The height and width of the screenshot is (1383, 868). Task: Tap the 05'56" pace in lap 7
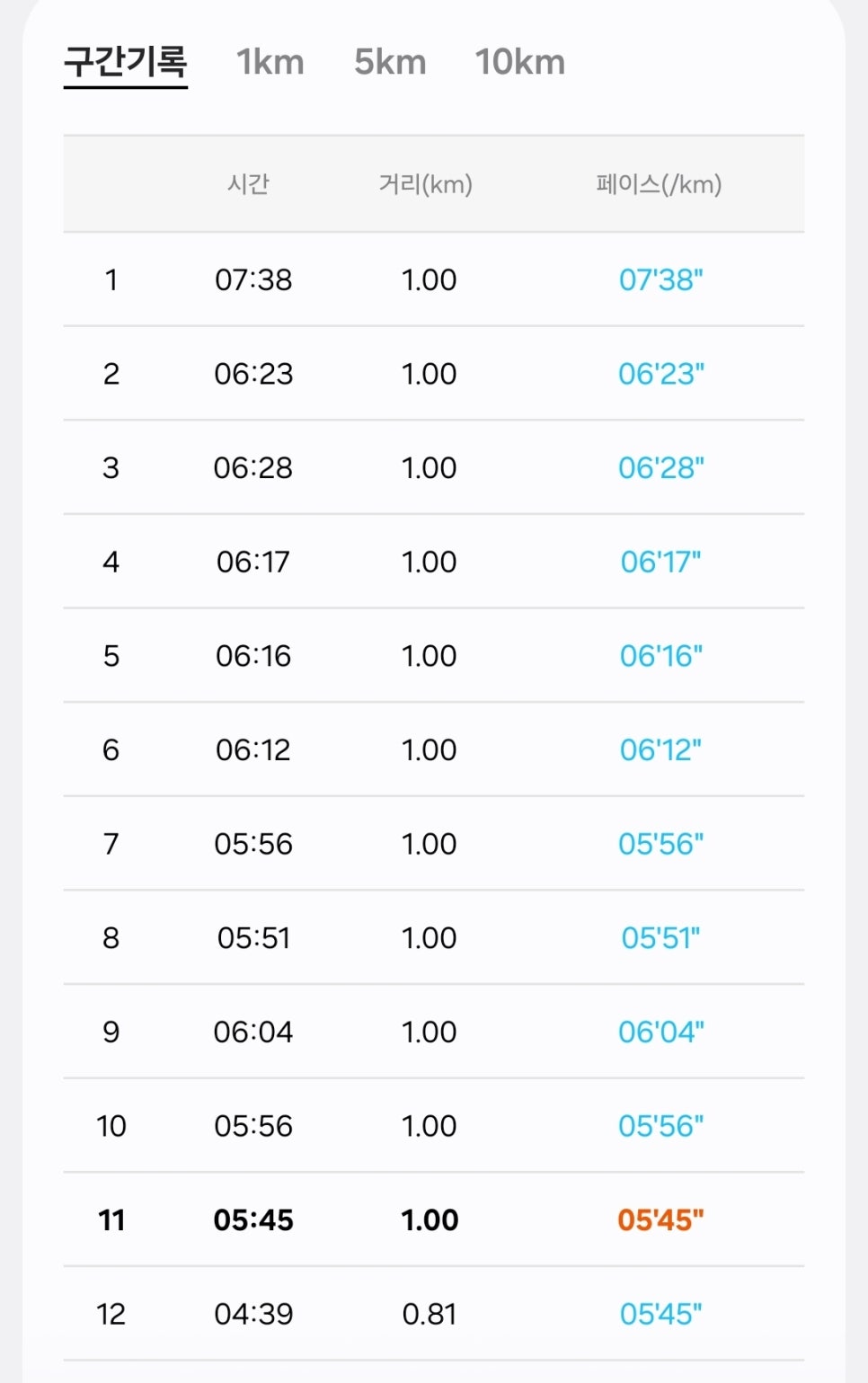[661, 844]
